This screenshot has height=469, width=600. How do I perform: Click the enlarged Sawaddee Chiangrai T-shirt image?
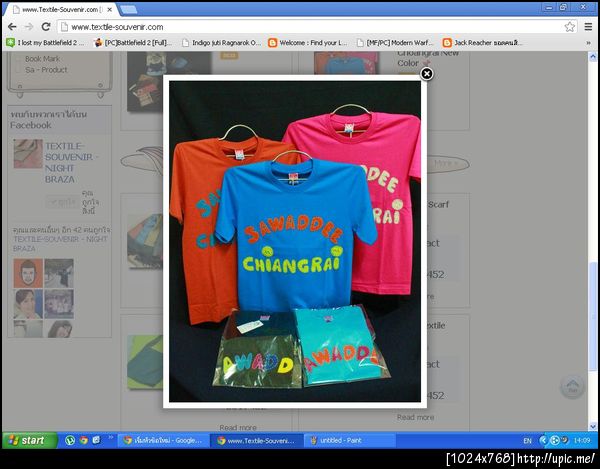point(295,241)
